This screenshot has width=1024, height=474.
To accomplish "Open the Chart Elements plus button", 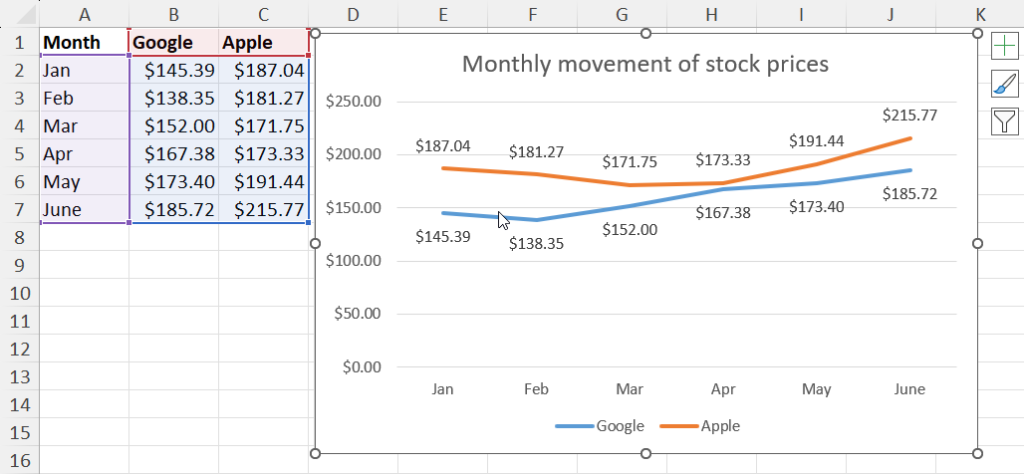I will [x=1004, y=46].
